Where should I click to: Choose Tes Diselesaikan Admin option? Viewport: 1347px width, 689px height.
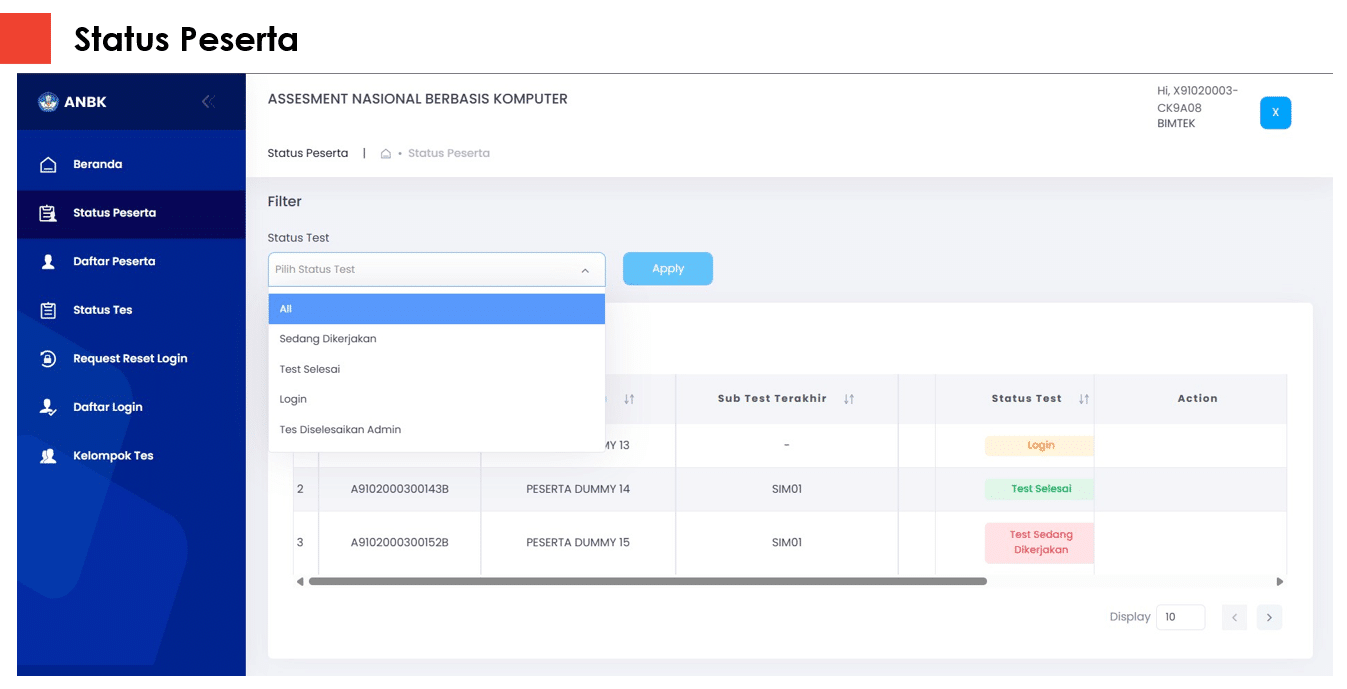437,429
